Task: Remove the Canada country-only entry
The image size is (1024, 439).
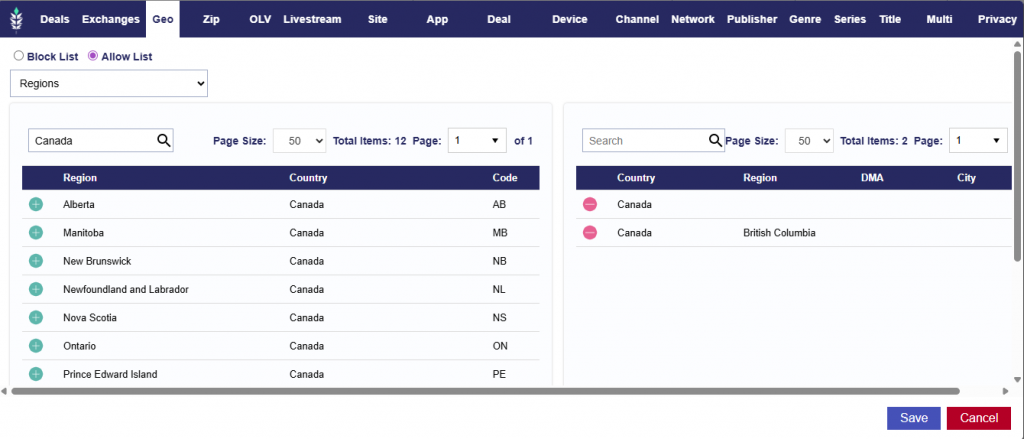Action: pos(590,205)
